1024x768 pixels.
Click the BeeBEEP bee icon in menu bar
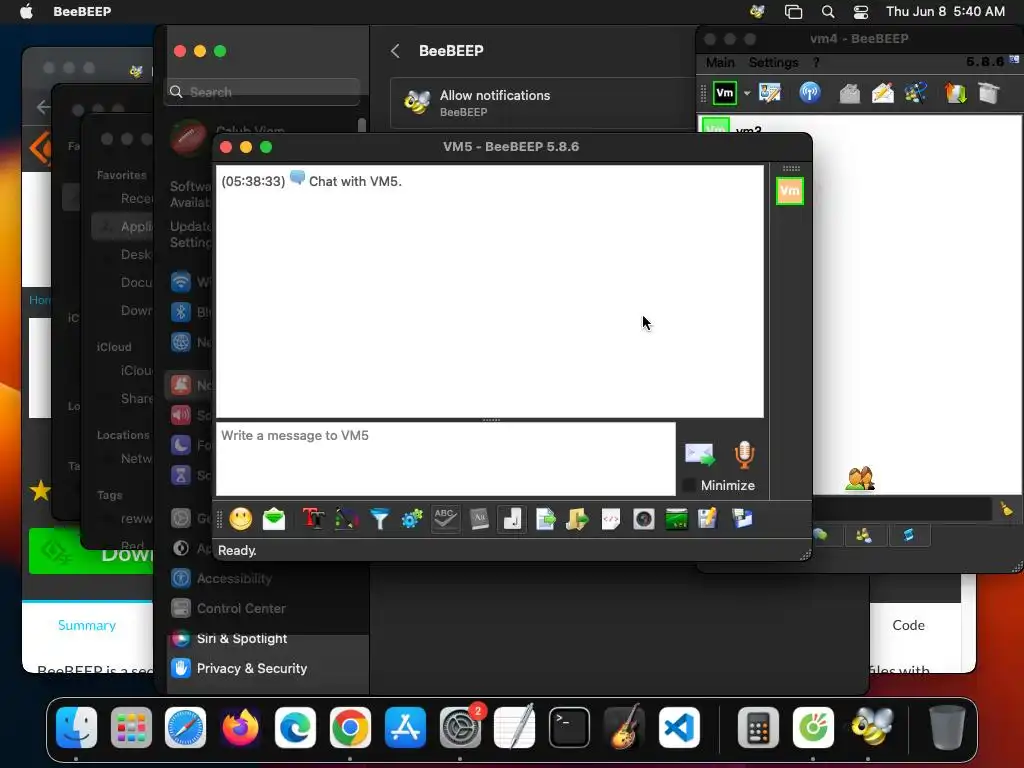758,11
